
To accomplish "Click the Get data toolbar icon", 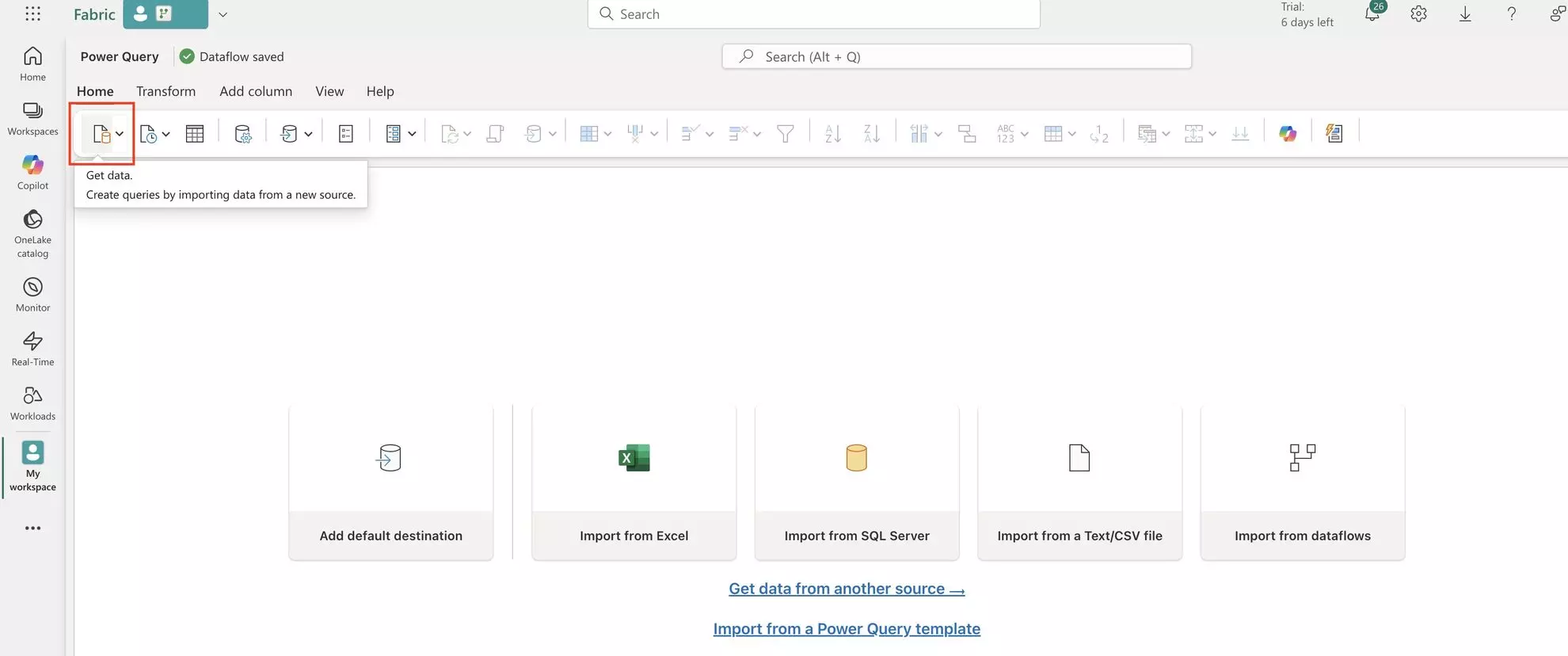I will 101,134.
